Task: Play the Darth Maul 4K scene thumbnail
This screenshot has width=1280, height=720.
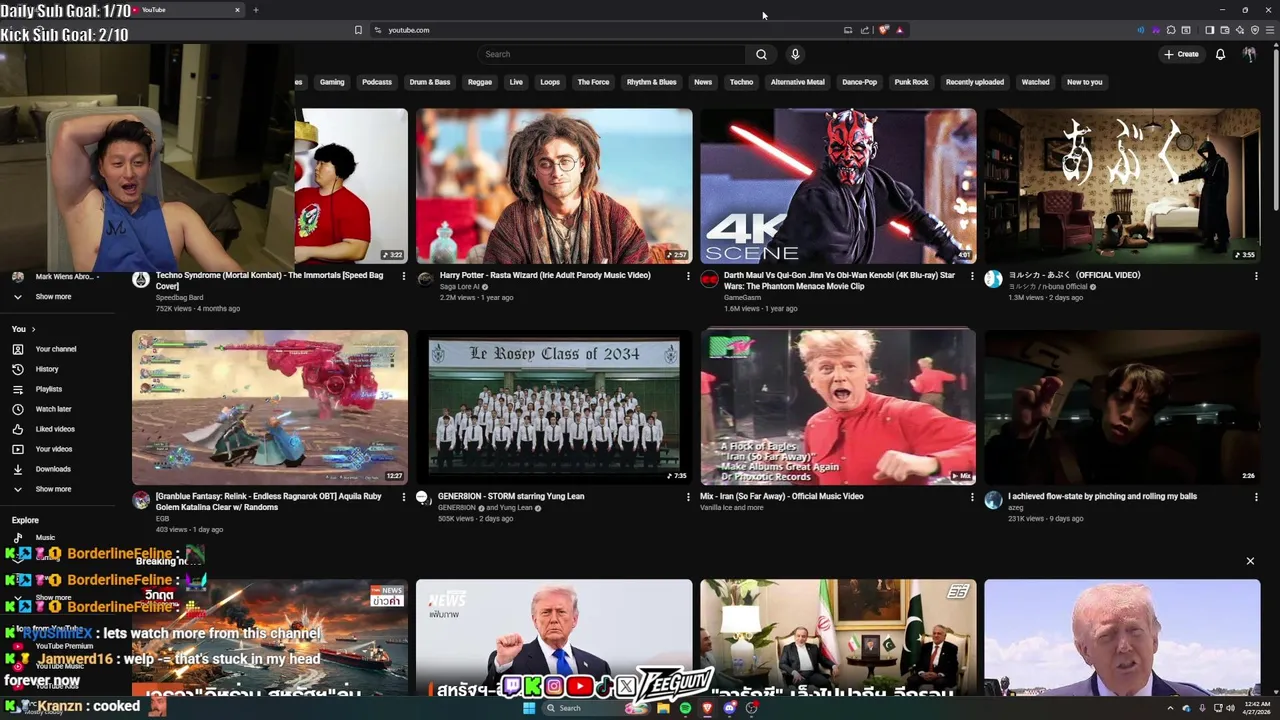Action: coord(838,186)
